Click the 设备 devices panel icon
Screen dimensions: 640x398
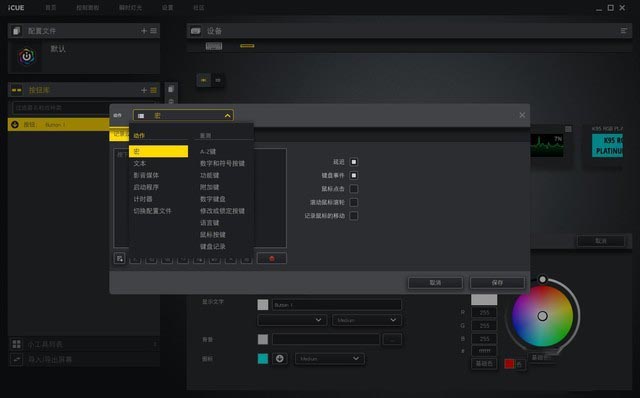pos(196,31)
